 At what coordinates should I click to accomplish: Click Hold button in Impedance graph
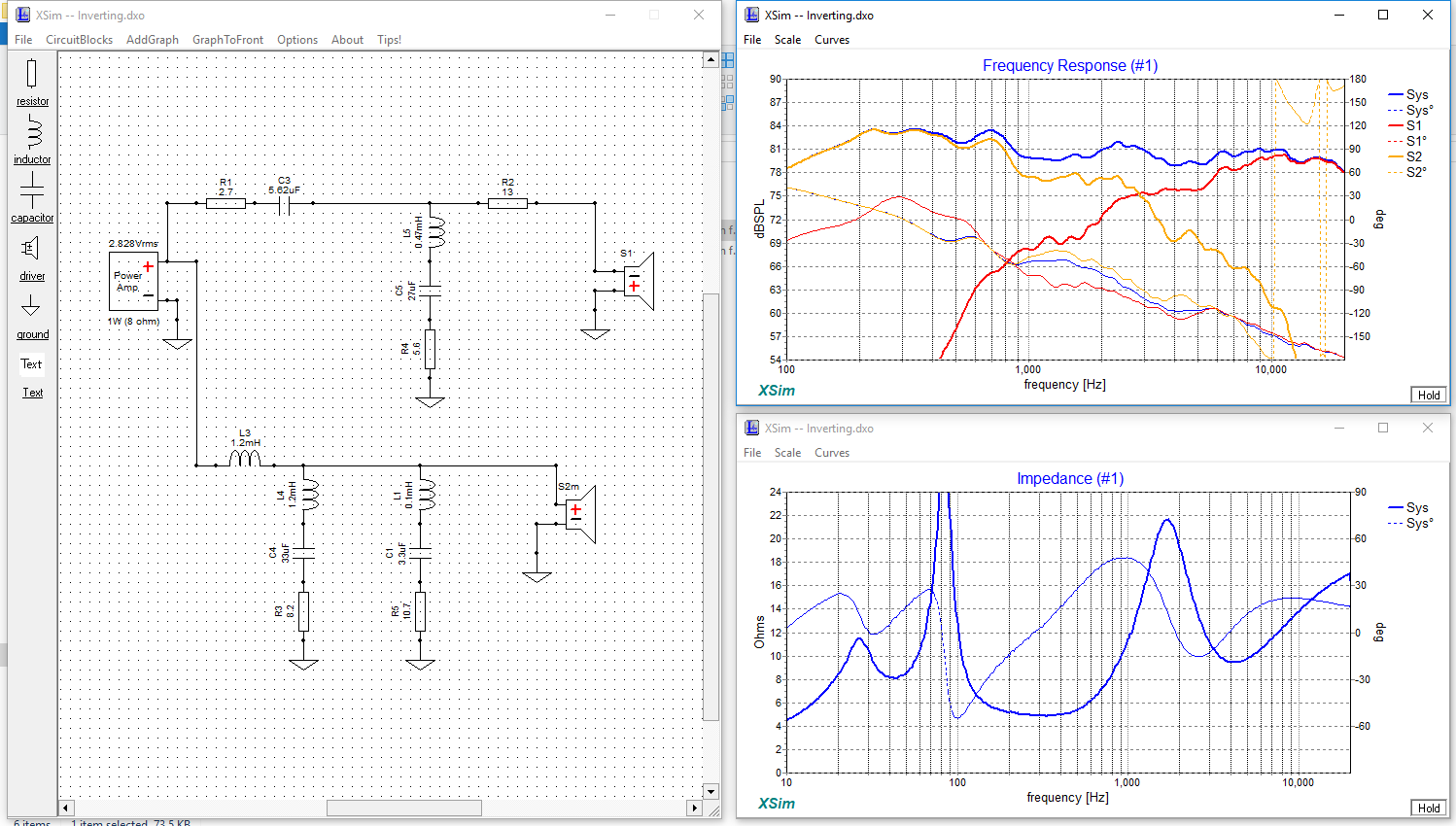click(x=1429, y=808)
